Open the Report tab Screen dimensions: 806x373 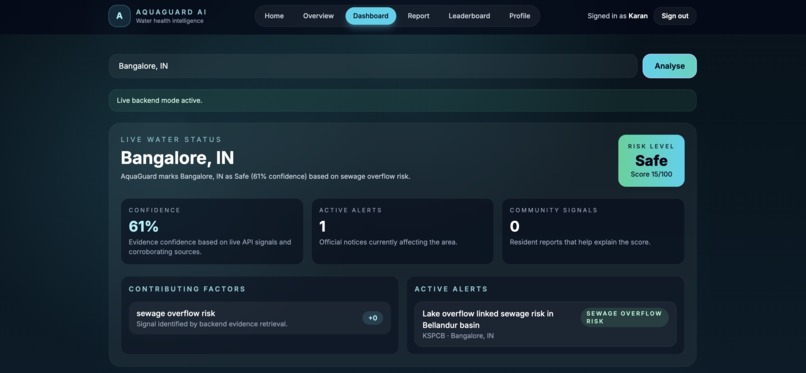(418, 16)
